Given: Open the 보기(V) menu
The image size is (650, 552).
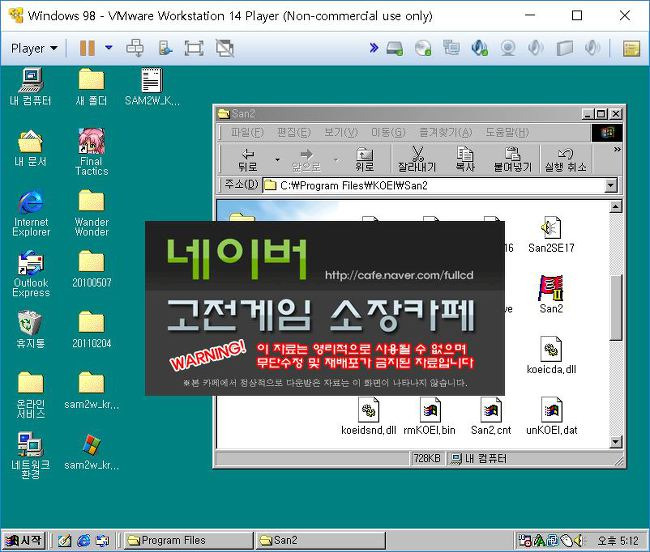Looking at the screenshot, I should coord(341,133).
